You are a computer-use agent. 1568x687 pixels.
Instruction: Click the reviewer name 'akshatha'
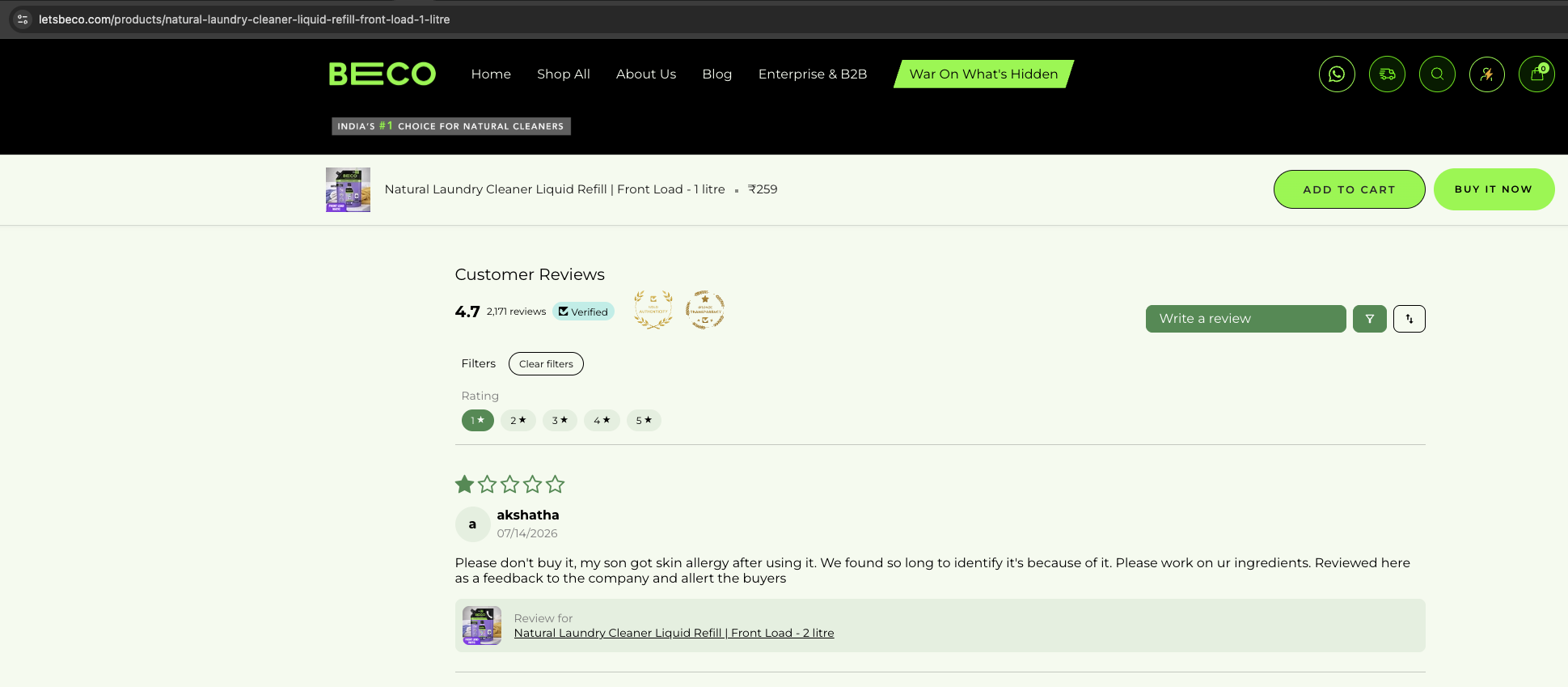528,515
